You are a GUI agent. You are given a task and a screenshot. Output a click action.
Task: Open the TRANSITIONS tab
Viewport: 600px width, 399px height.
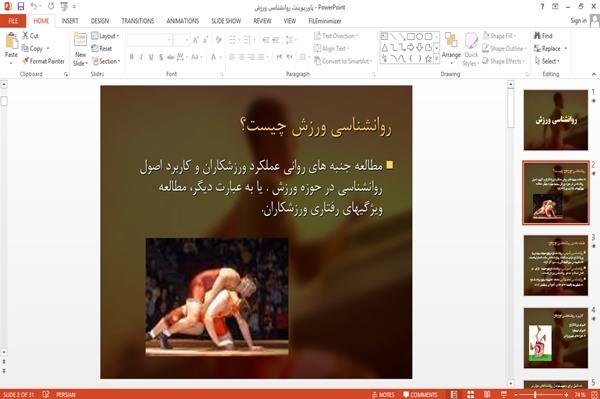pyautogui.click(x=138, y=21)
